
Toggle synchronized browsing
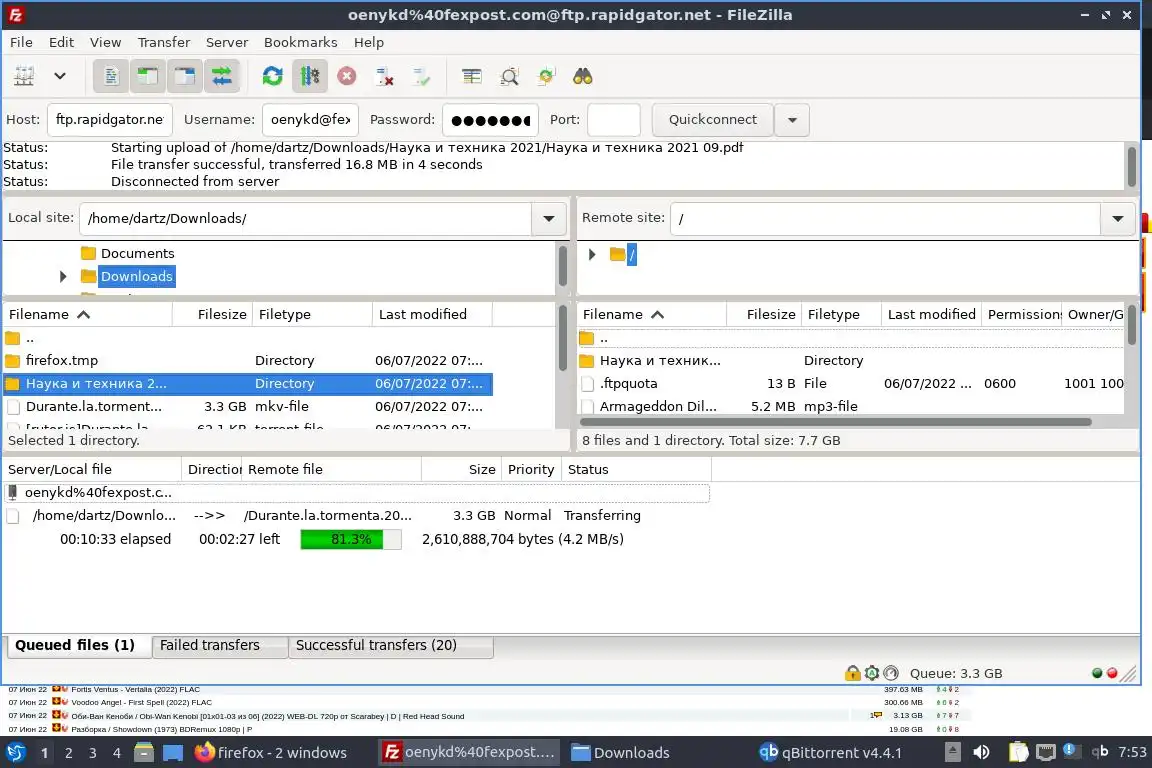point(546,76)
